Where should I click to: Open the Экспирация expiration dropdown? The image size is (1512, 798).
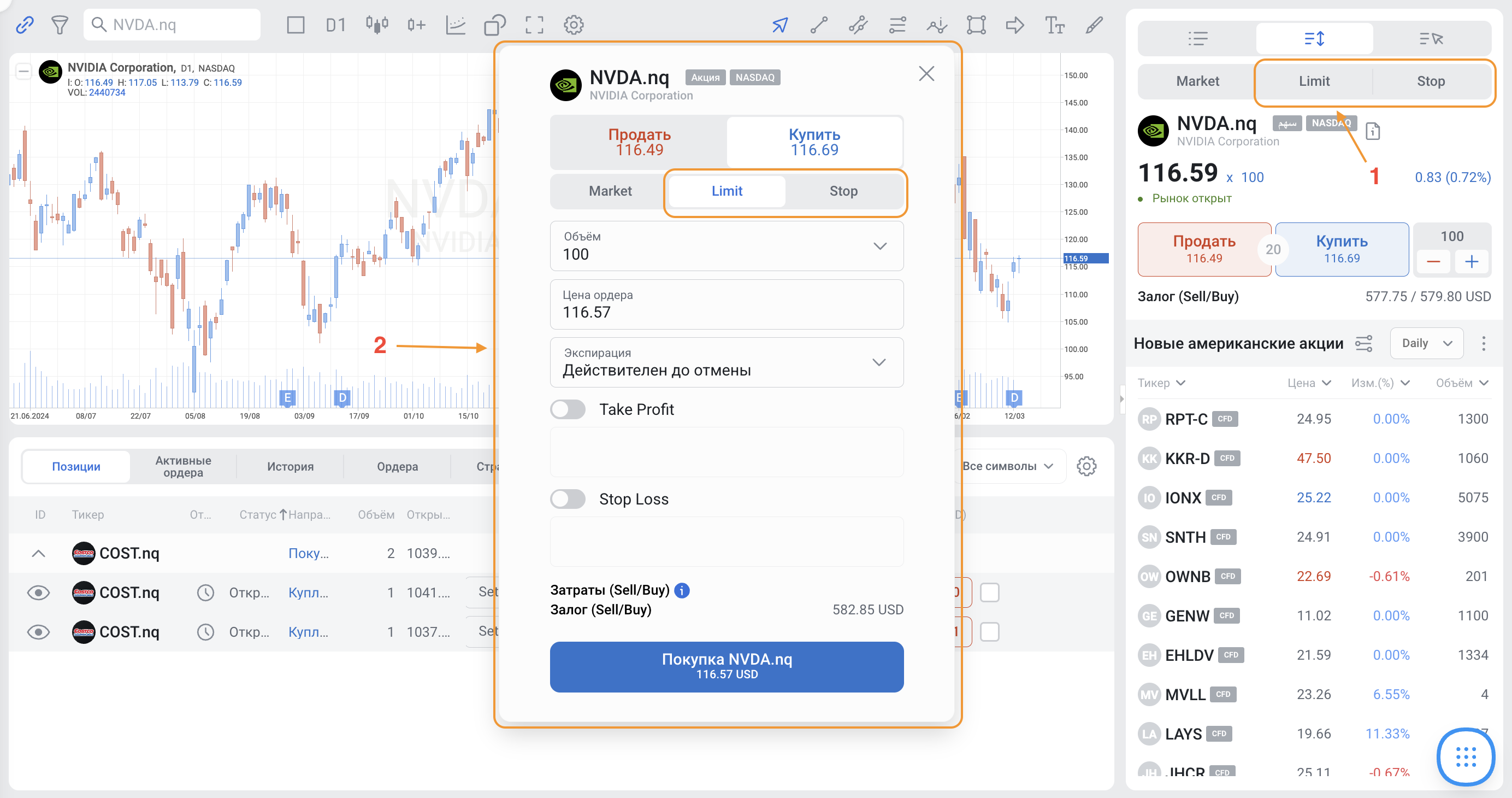[x=878, y=362]
